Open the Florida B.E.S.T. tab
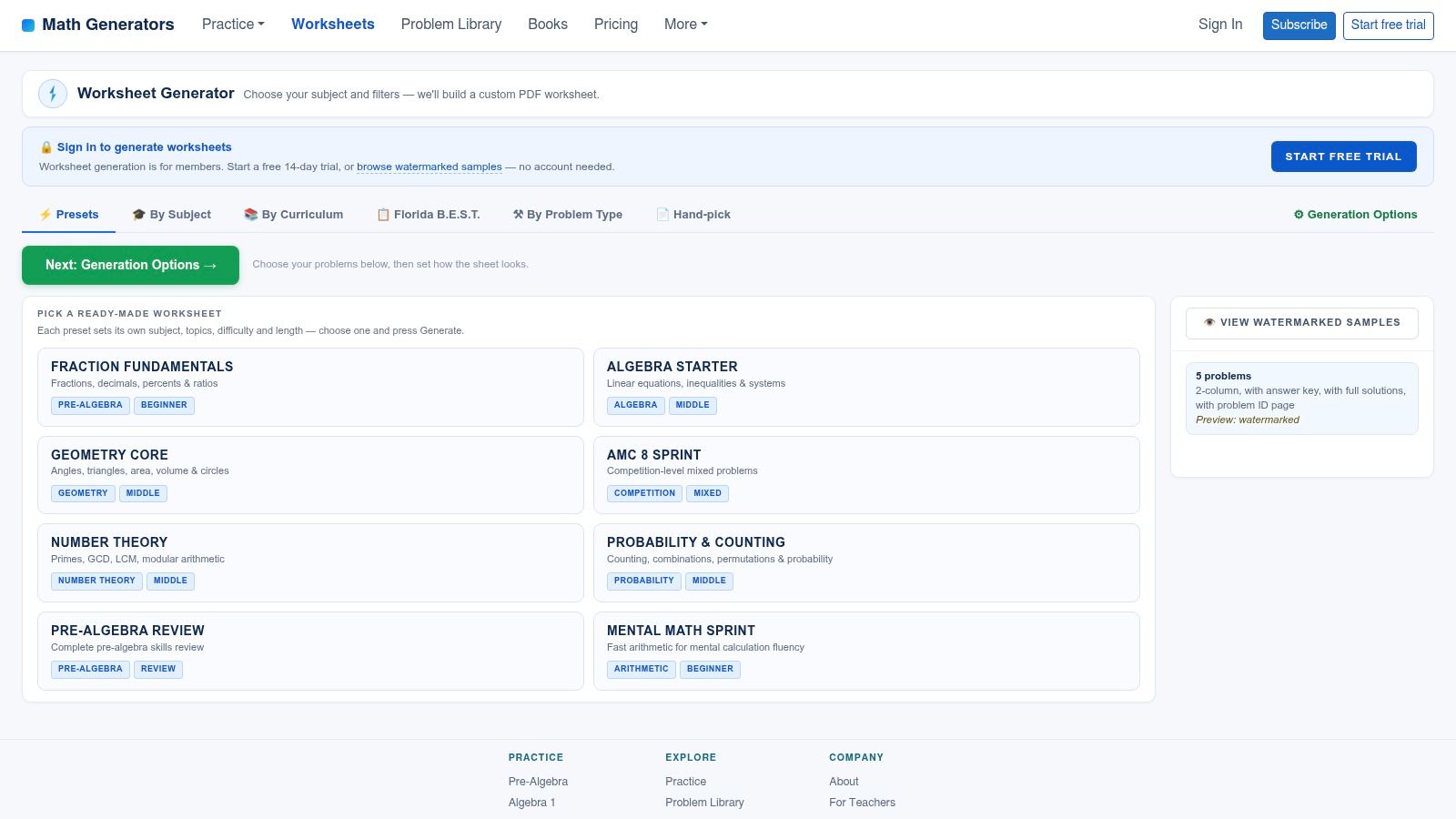1456x819 pixels. (x=428, y=215)
